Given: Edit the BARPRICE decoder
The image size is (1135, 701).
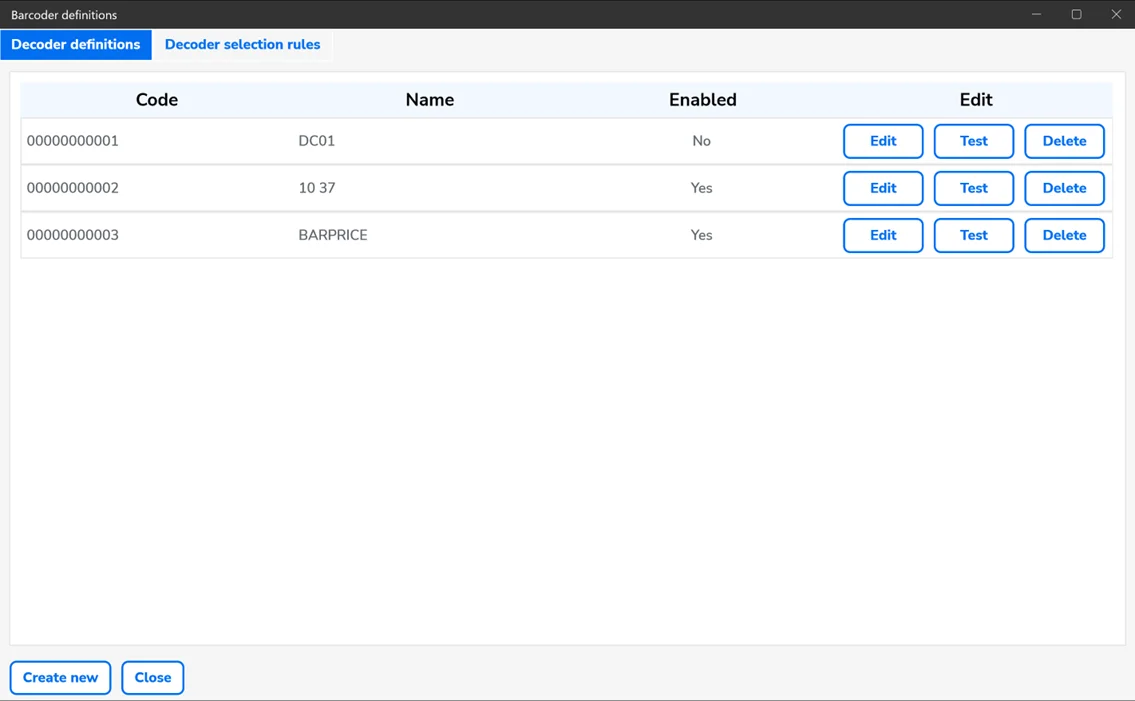Looking at the screenshot, I should click(x=882, y=235).
